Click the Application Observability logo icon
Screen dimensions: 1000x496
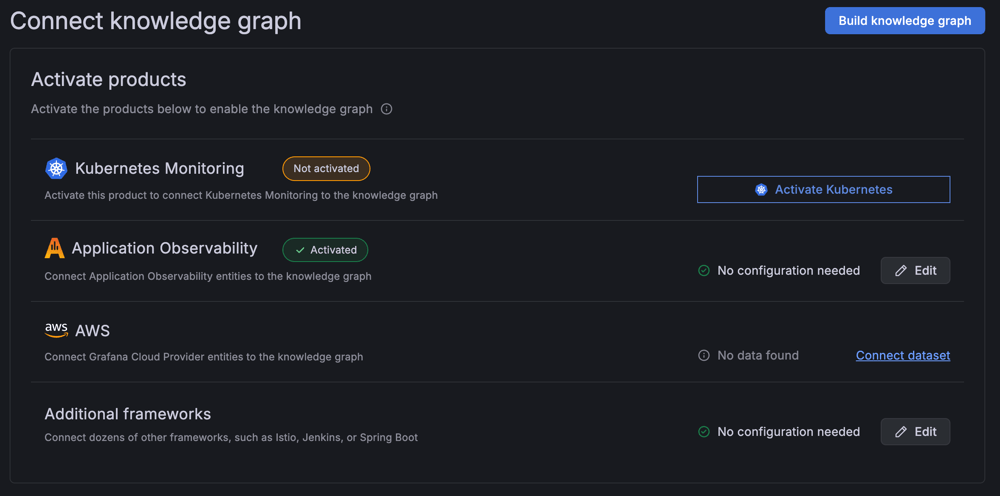(x=54, y=249)
